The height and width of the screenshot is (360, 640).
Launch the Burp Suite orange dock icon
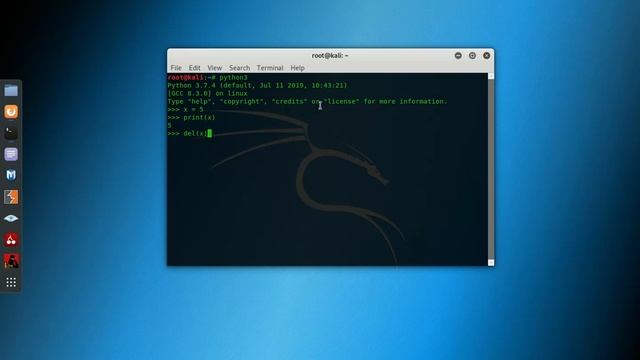coord(11,197)
